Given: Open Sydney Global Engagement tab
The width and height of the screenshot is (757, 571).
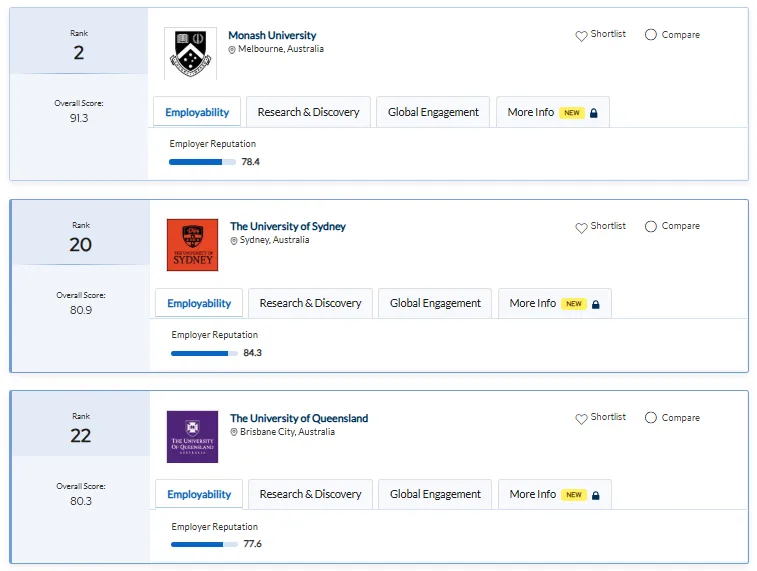Looking at the screenshot, I should [435, 303].
